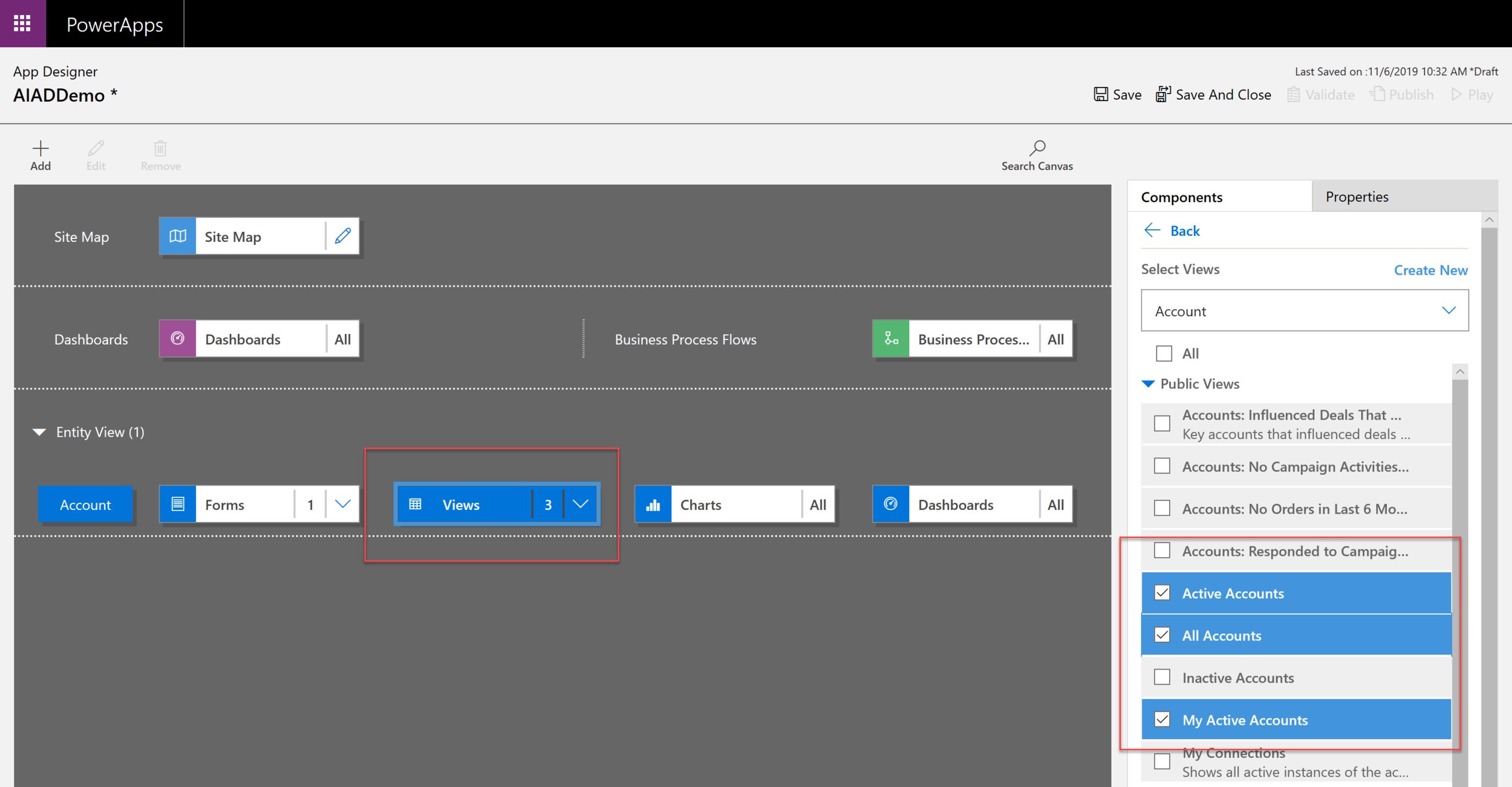
Task: Check the Inactive Accounts view
Action: click(x=1162, y=677)
